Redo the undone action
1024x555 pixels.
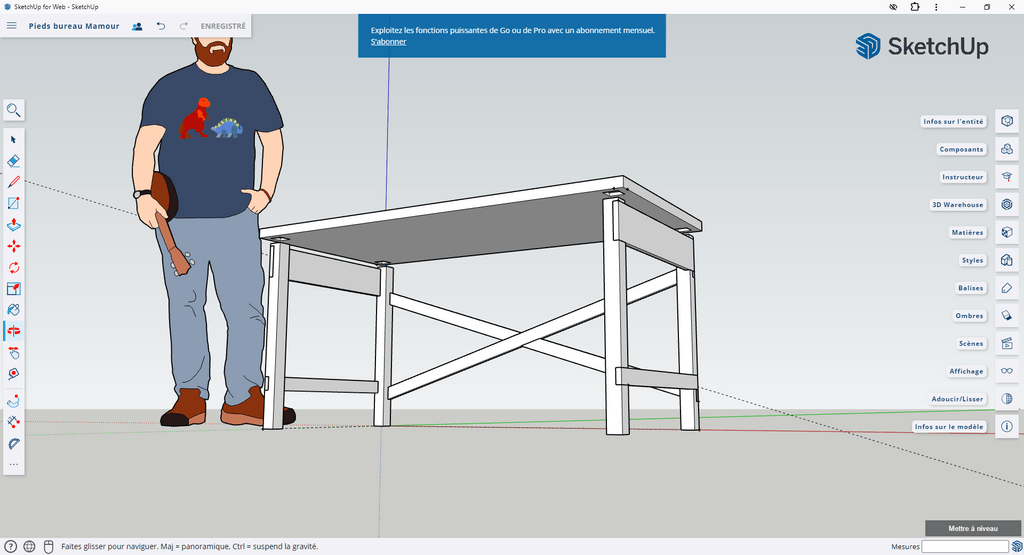(184, 26)
